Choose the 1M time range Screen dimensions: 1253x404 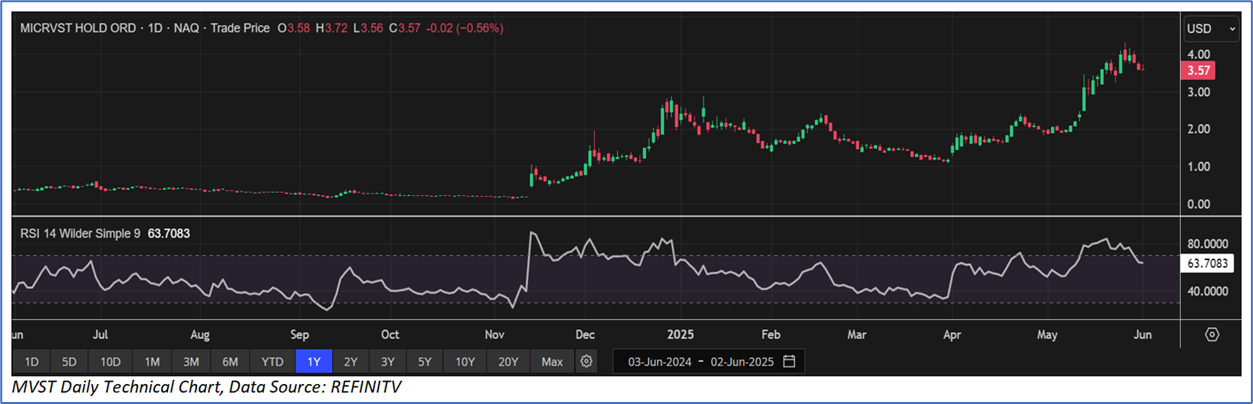click(x=152, y=361)
